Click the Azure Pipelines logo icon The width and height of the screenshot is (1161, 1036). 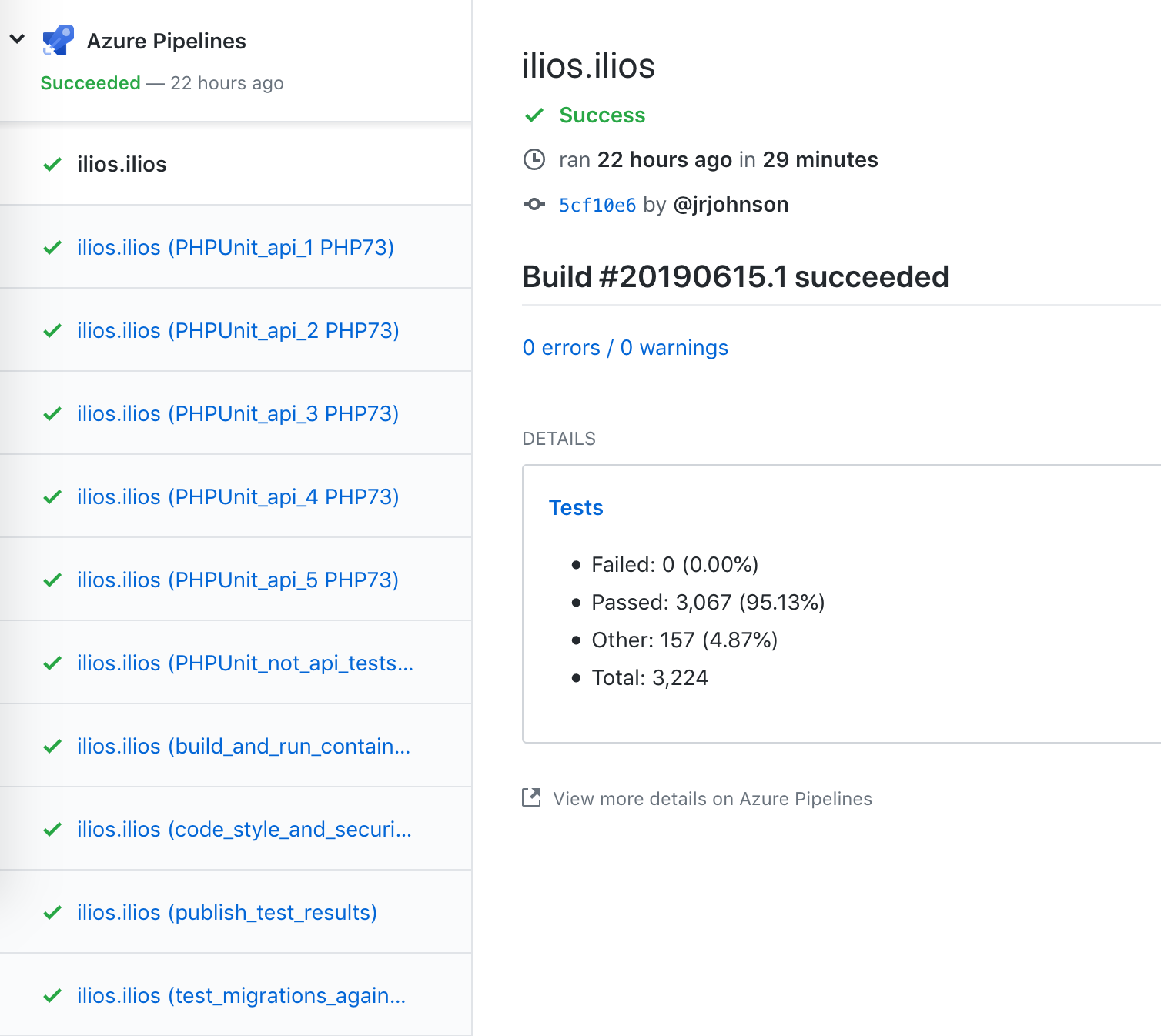[x=57, y=40]
